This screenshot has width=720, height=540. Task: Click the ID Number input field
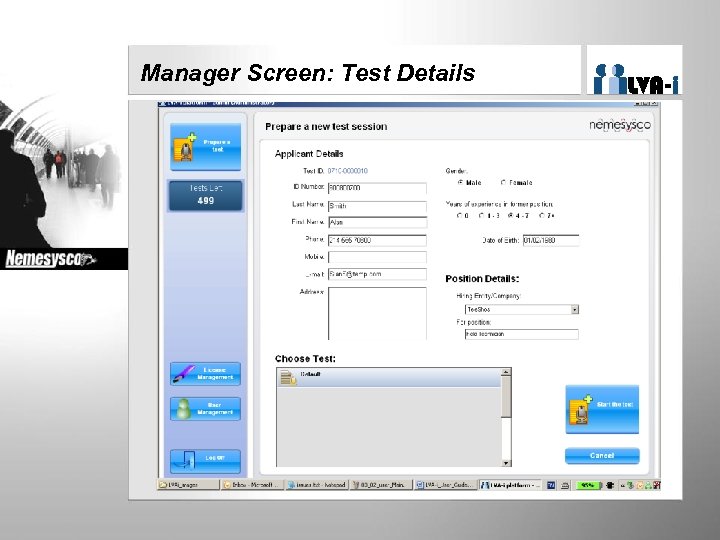coord(377,188)
